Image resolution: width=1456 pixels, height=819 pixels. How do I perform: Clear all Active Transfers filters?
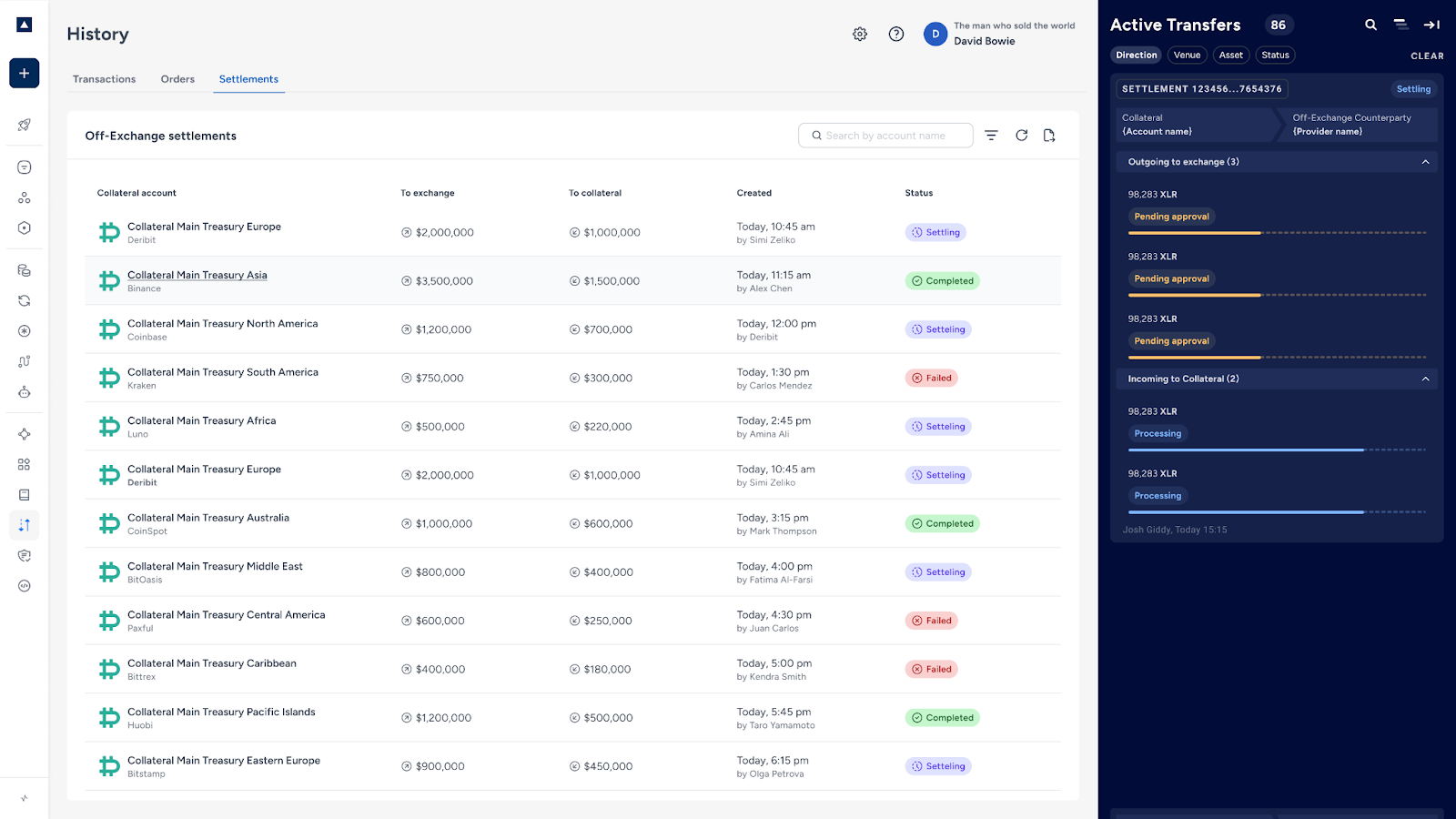(1427, 56)
